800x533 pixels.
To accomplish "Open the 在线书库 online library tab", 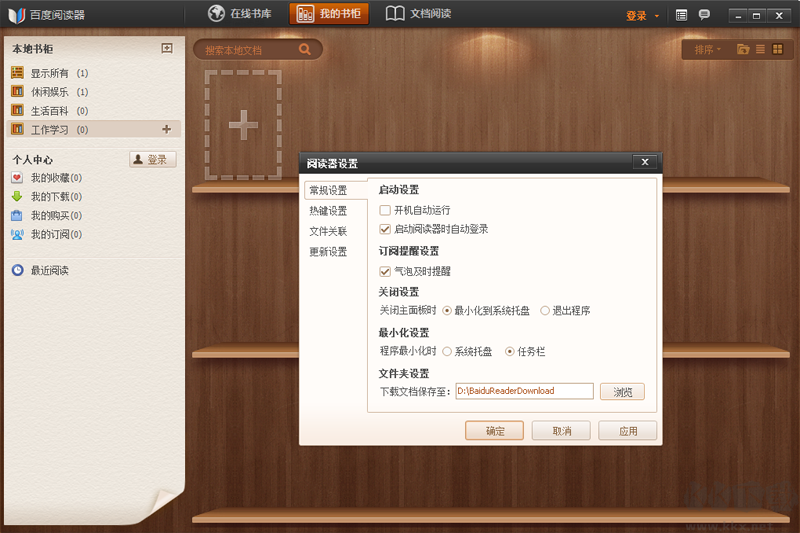I will pos(239,14).
